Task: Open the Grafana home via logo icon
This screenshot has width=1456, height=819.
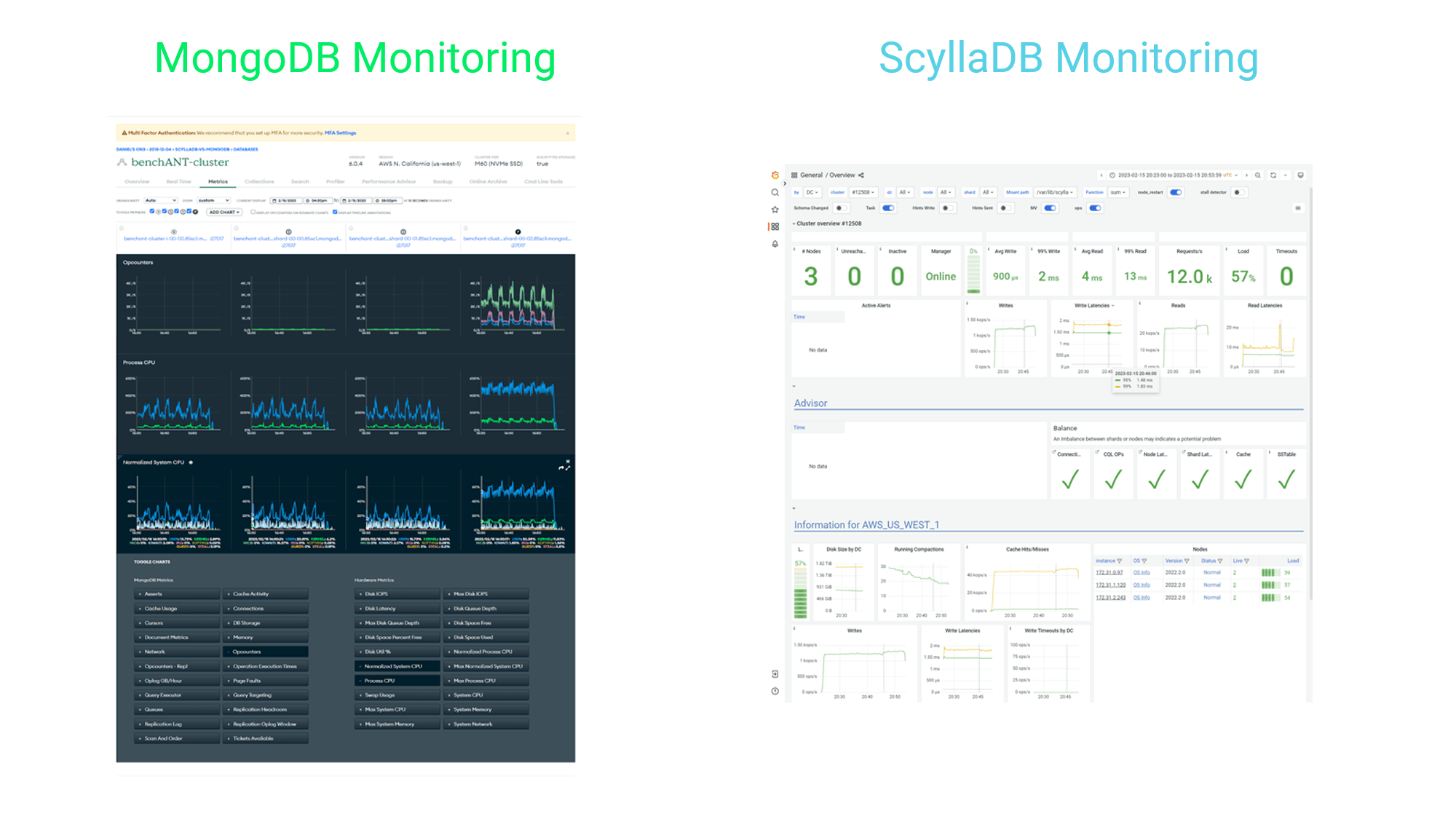Action: (x=775, y=175)
